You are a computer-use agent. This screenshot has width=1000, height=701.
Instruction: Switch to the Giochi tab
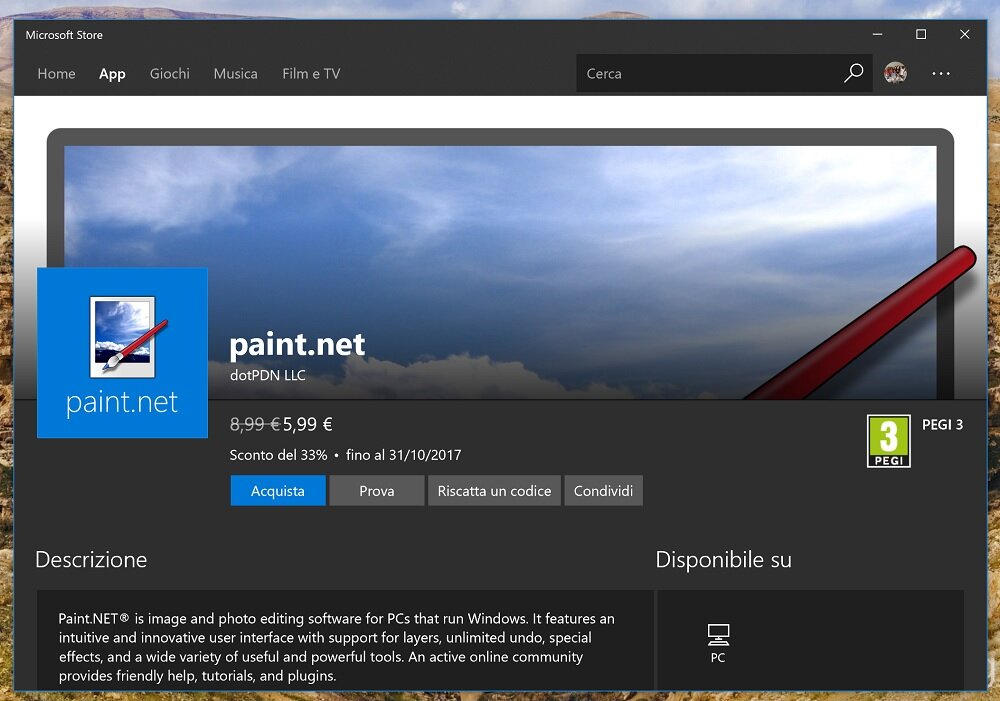[x=169, y=73]
